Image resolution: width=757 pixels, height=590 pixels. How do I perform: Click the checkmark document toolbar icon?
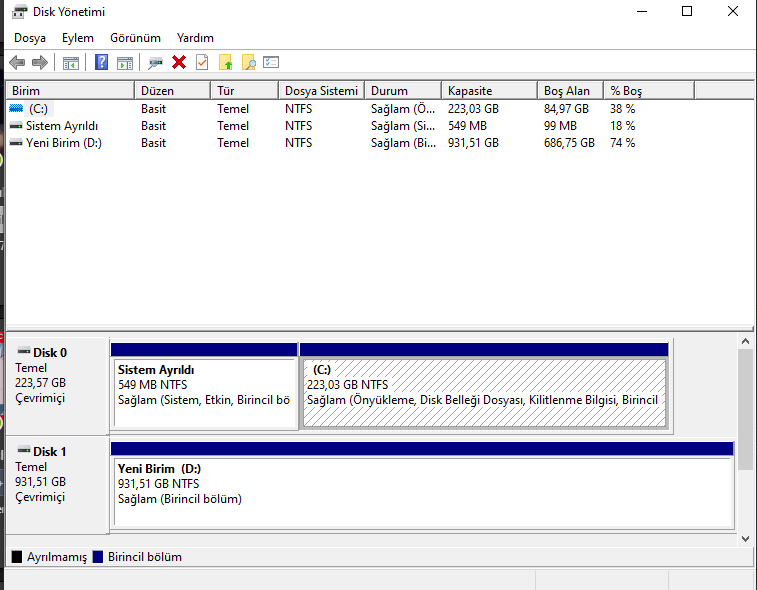coord(202,62)
